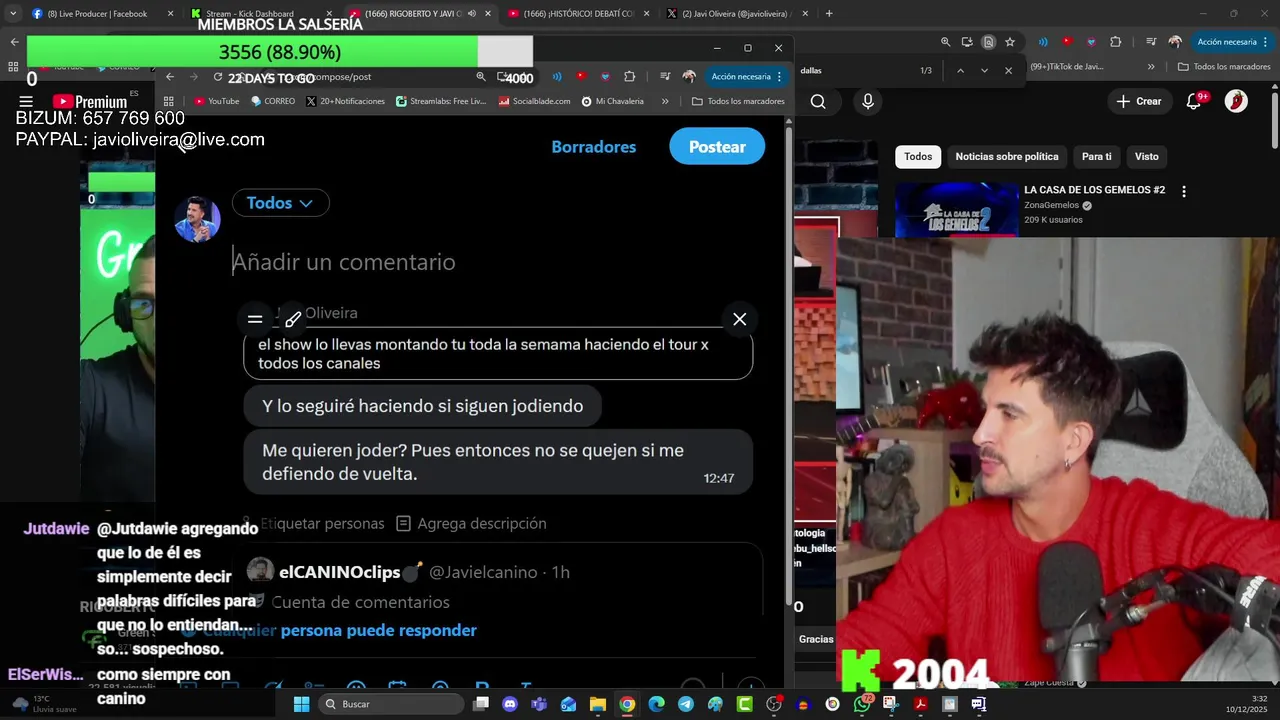Image resolution: width=1280 pixels, height=720 pixels.
Task: Click reload icon in front window toolbar
Action: (218, 77)
